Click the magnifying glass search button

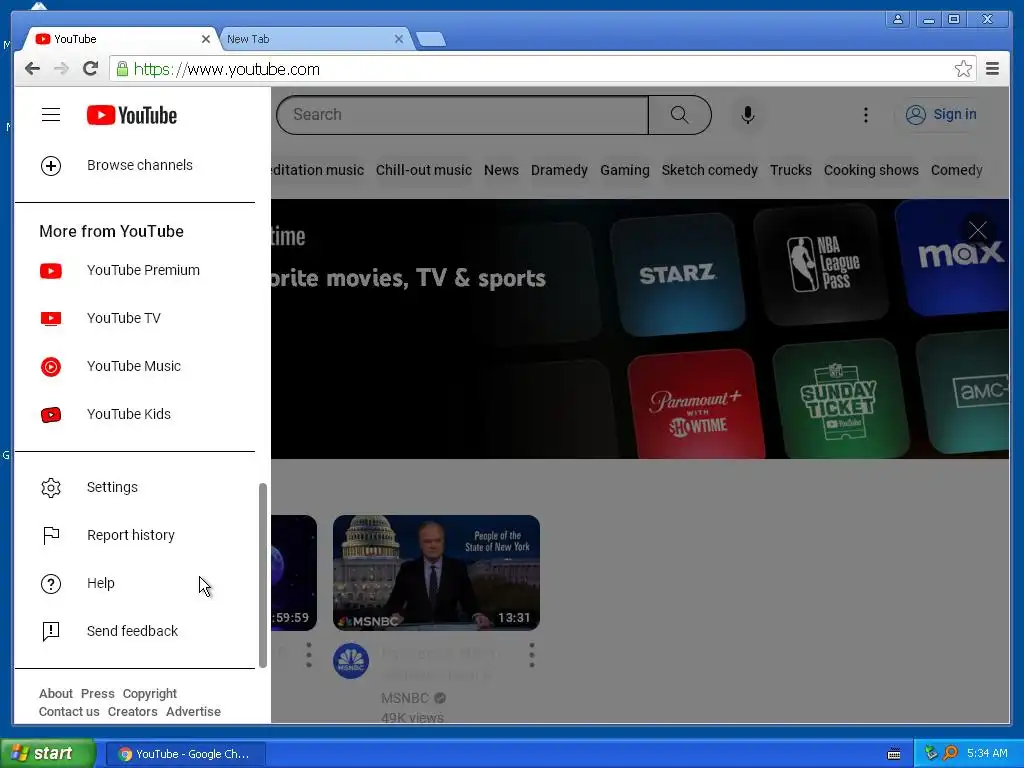pyautogui.click(x=679, y=115)
